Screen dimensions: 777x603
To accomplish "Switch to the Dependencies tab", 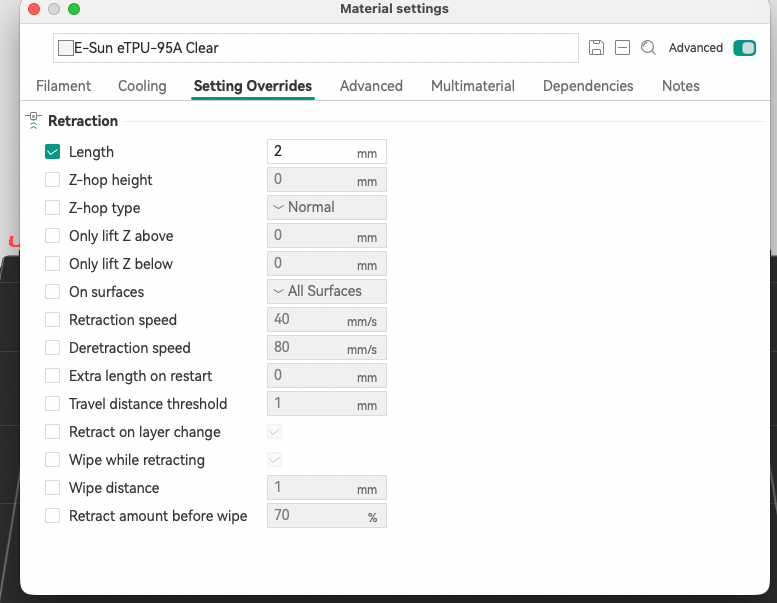I will coord(588,86).
